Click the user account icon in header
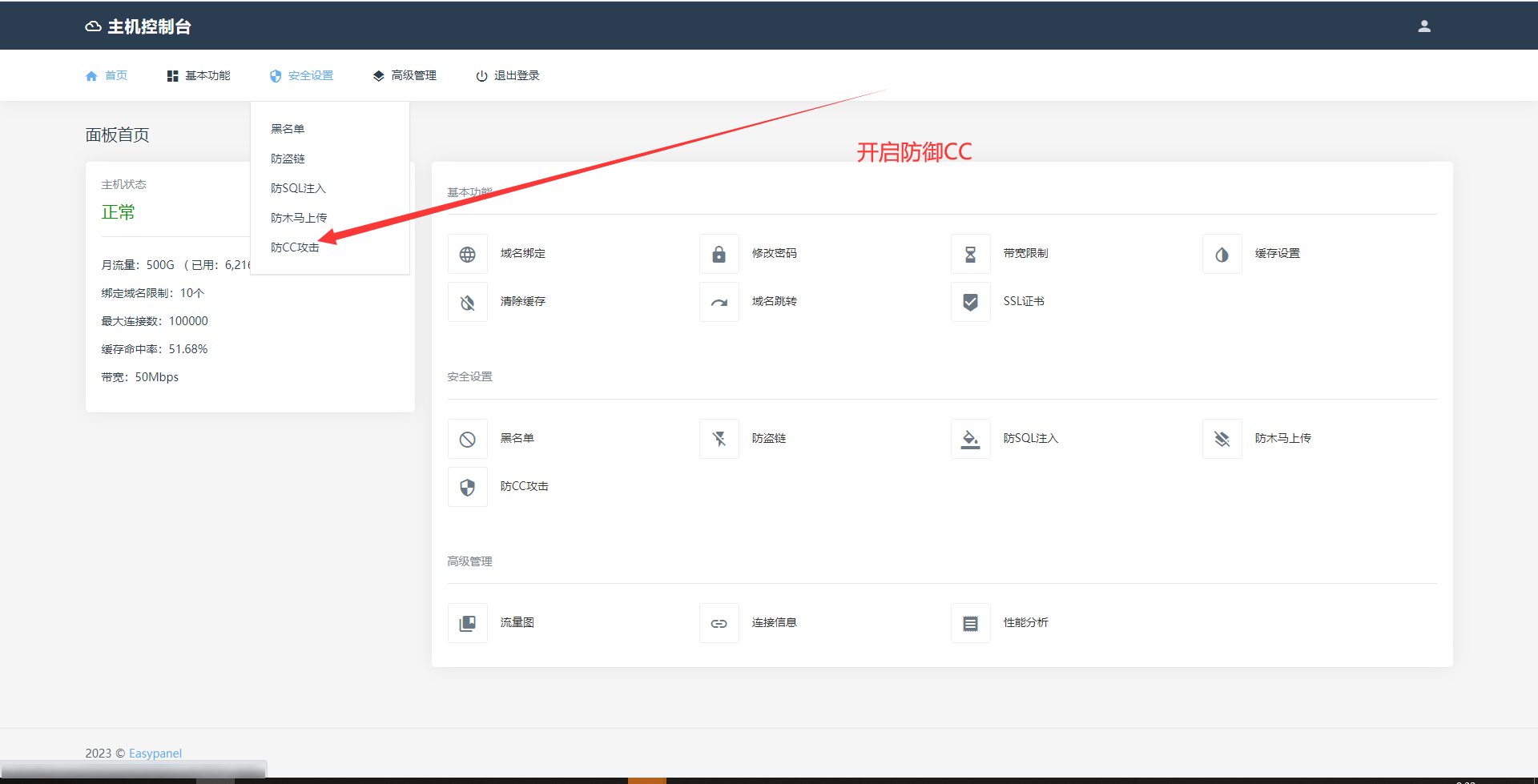Screen dimensions: 1538x784 (1423, 26)
